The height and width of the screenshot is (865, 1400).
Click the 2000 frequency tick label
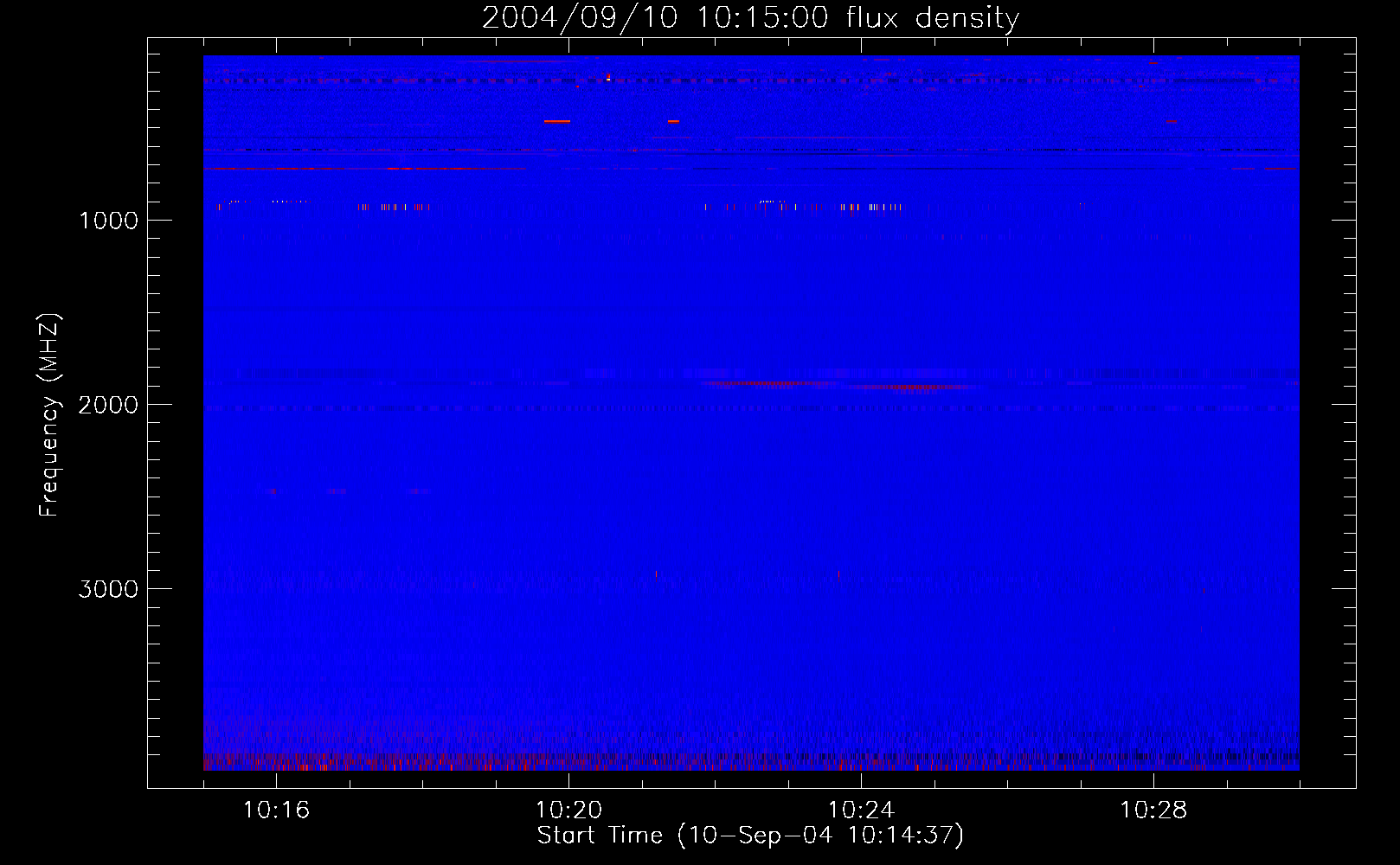coord(108,405)
